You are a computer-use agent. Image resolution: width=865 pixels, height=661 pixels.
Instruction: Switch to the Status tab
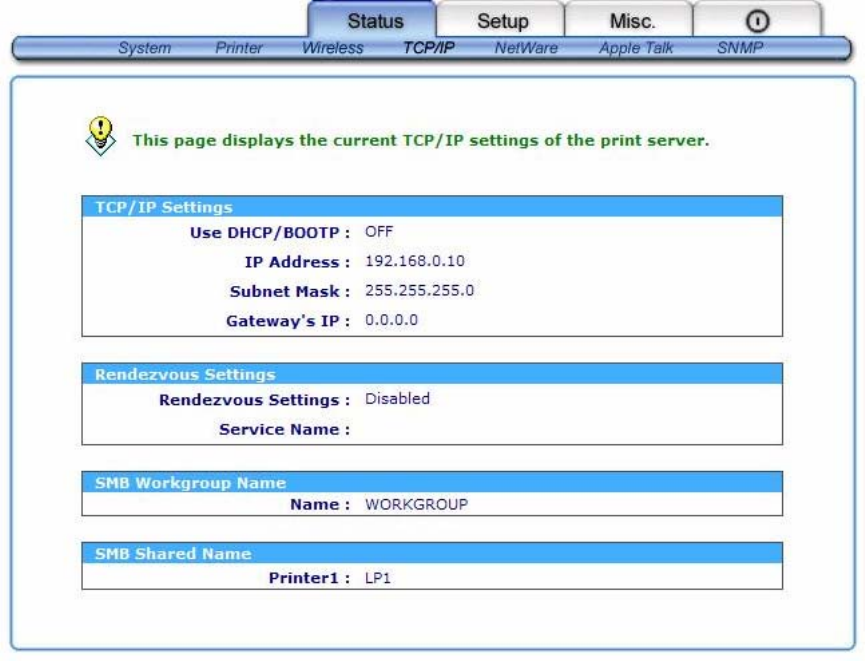pos(375,21)
